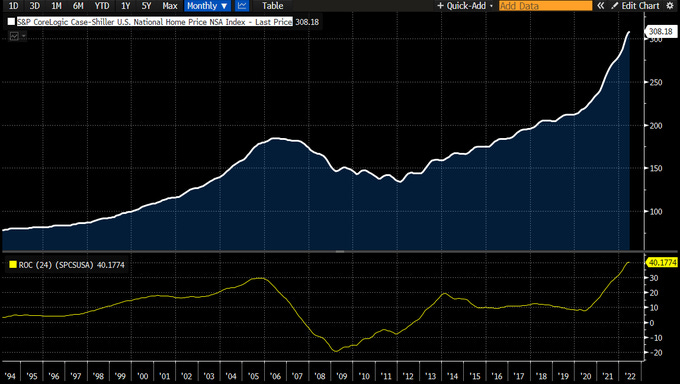
Task: Switch range to 6M
Action: pos(78,6)
